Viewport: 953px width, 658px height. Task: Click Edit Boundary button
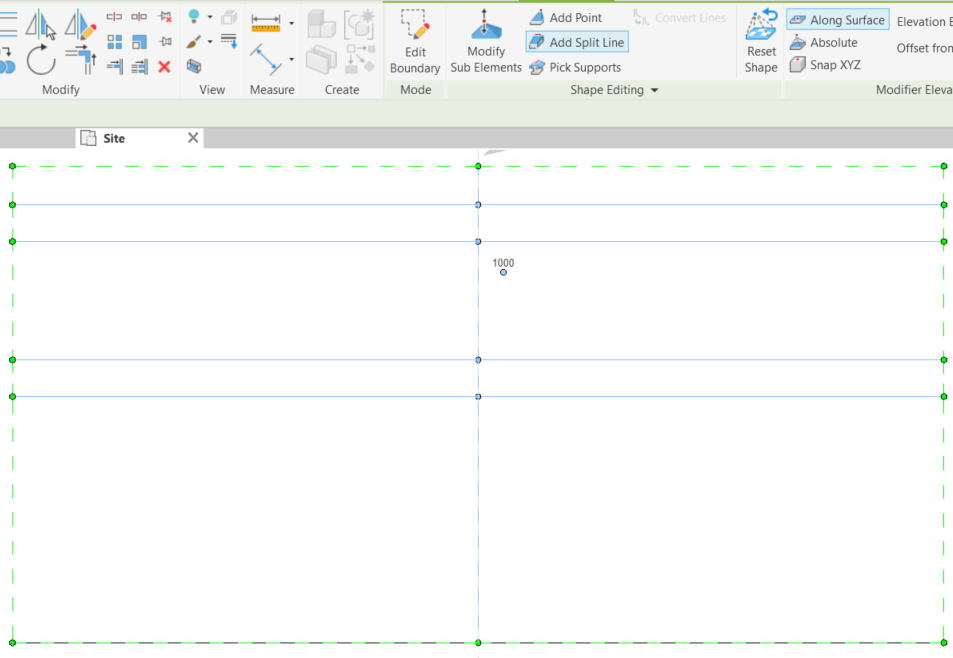(x=415, y=41)
